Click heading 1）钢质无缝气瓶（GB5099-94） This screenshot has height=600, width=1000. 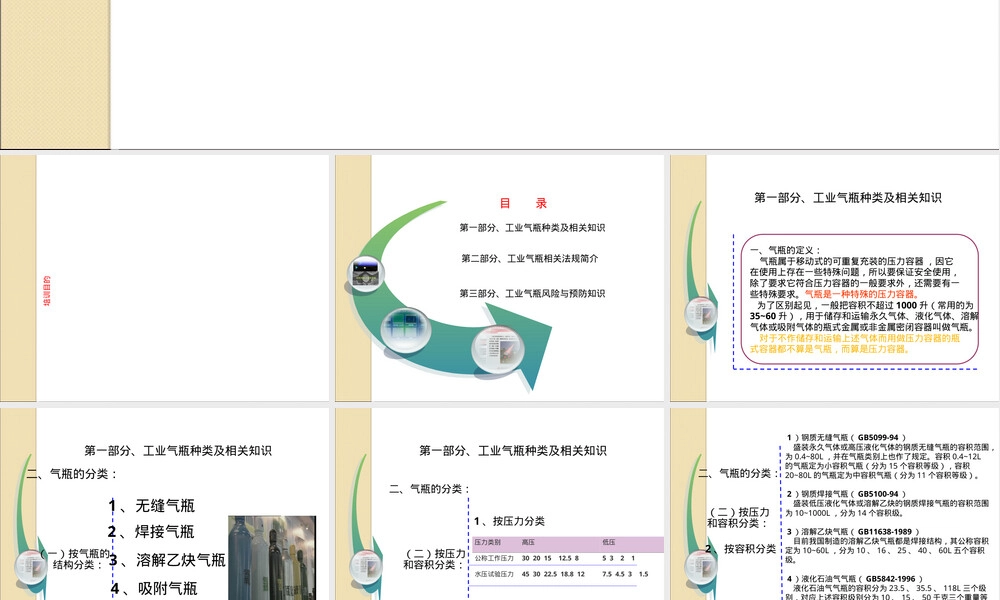[846, 437]
